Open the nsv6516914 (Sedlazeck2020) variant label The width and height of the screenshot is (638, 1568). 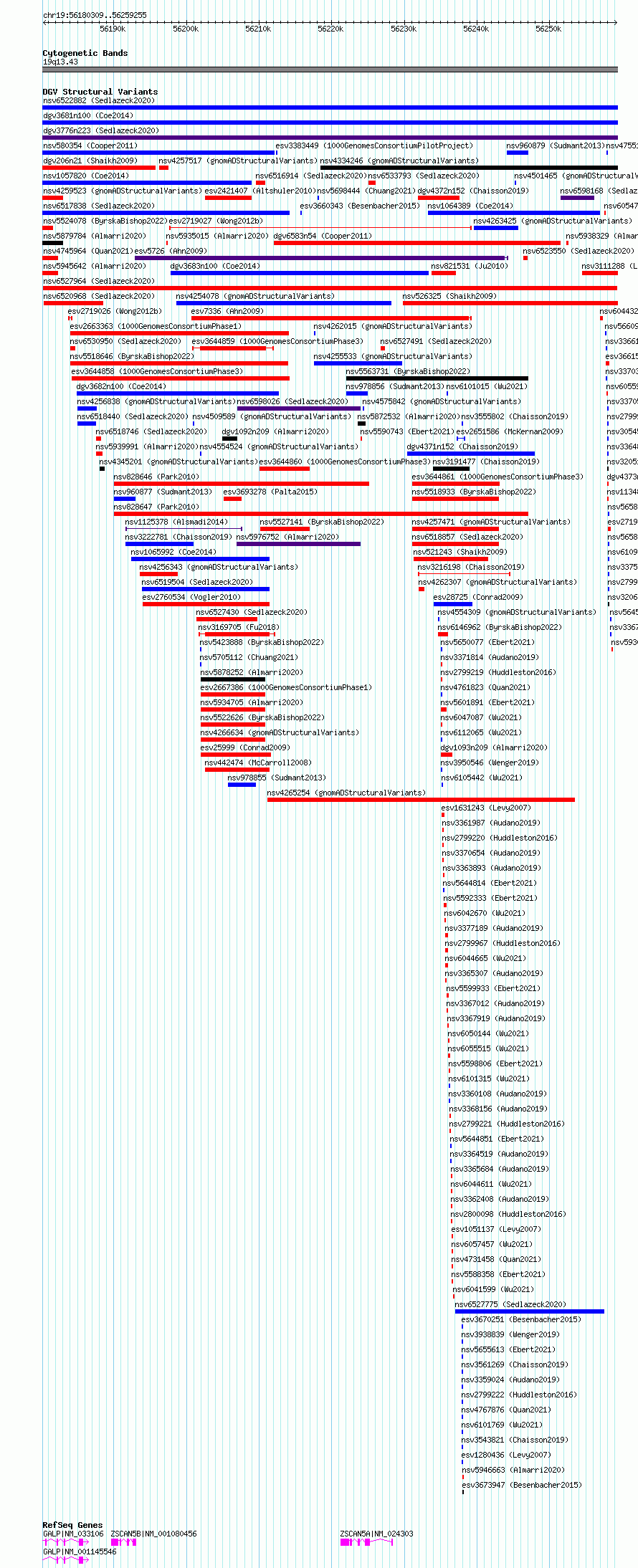311,176
